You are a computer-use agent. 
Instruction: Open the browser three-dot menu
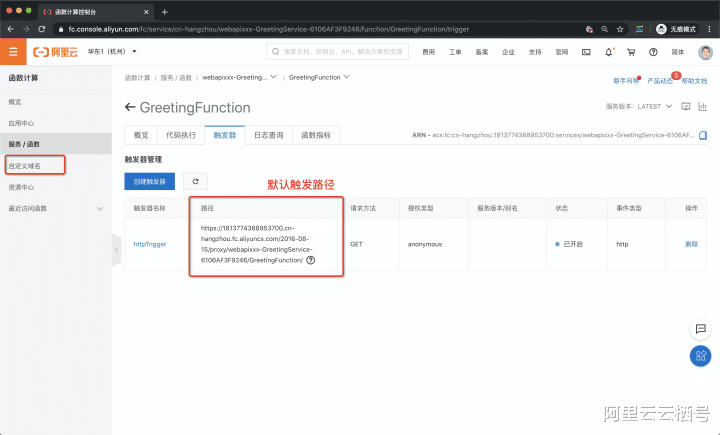(709, 29)
